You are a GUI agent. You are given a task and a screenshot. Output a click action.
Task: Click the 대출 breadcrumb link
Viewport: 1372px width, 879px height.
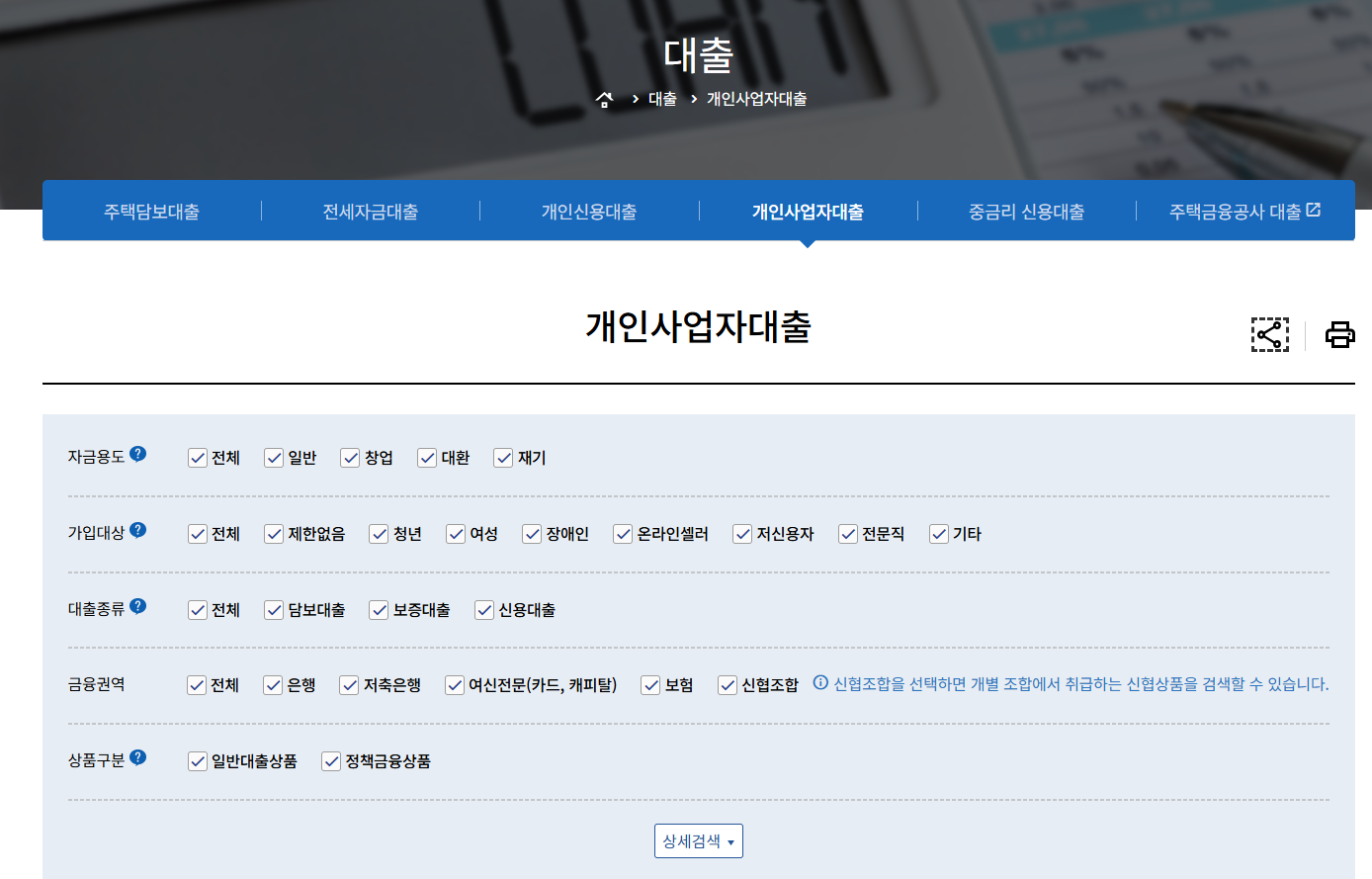[662, 99]
